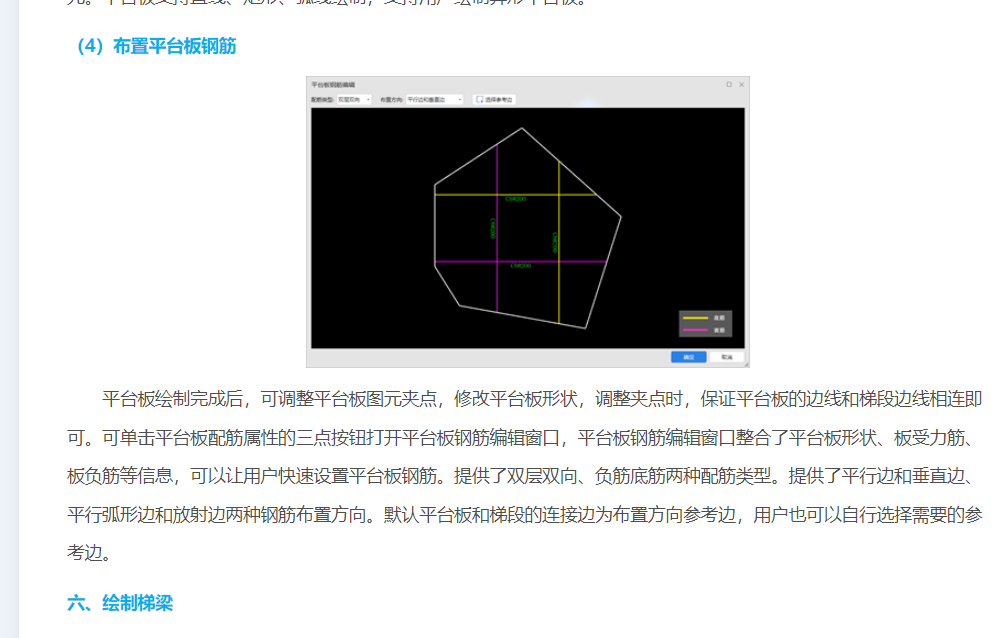Click the green C8@200 label under the magenta horizontal bar

coord(521,266)
